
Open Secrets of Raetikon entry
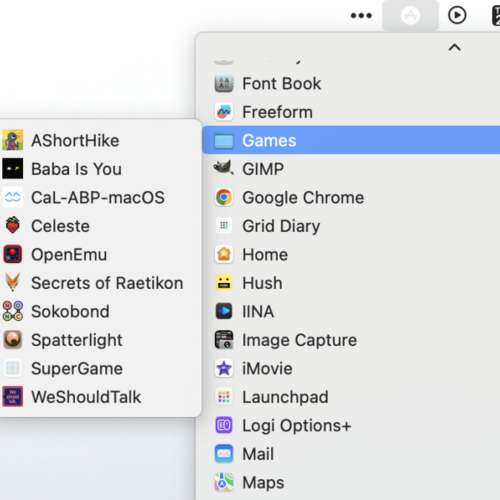pos(101,283)
